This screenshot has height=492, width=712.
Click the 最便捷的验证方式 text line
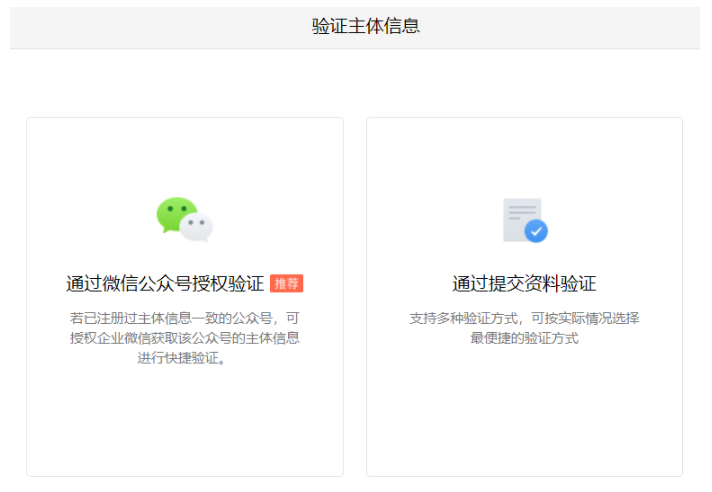pyautogui.click(x=524, y=338)
